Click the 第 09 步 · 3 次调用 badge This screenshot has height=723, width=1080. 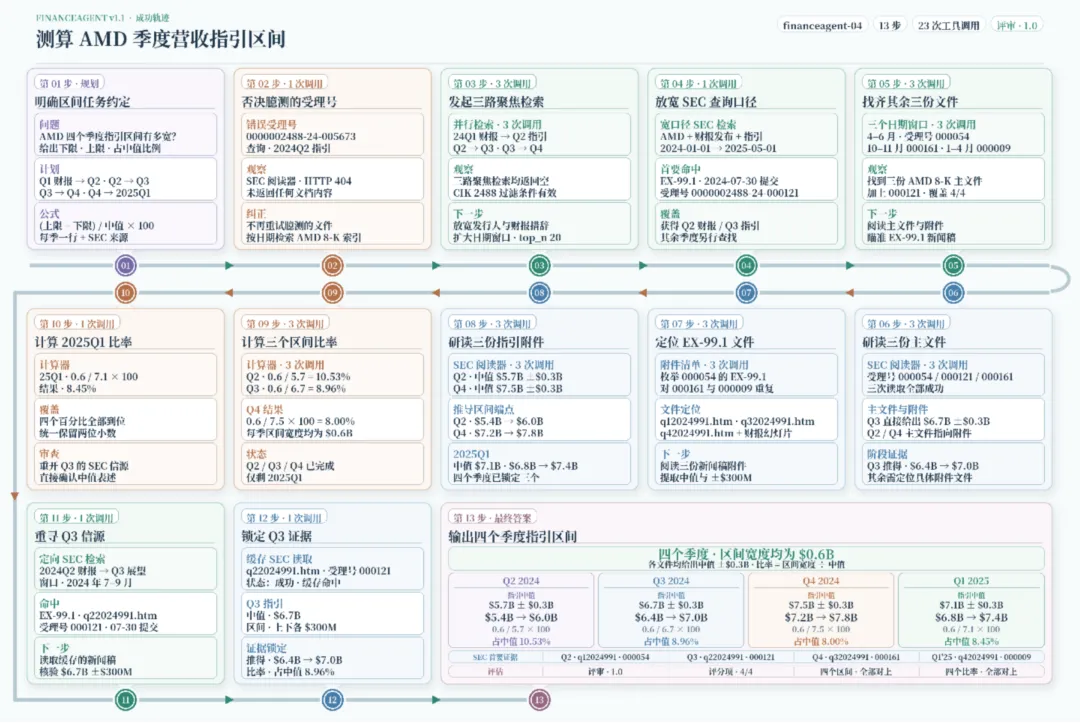click(284, 324)
